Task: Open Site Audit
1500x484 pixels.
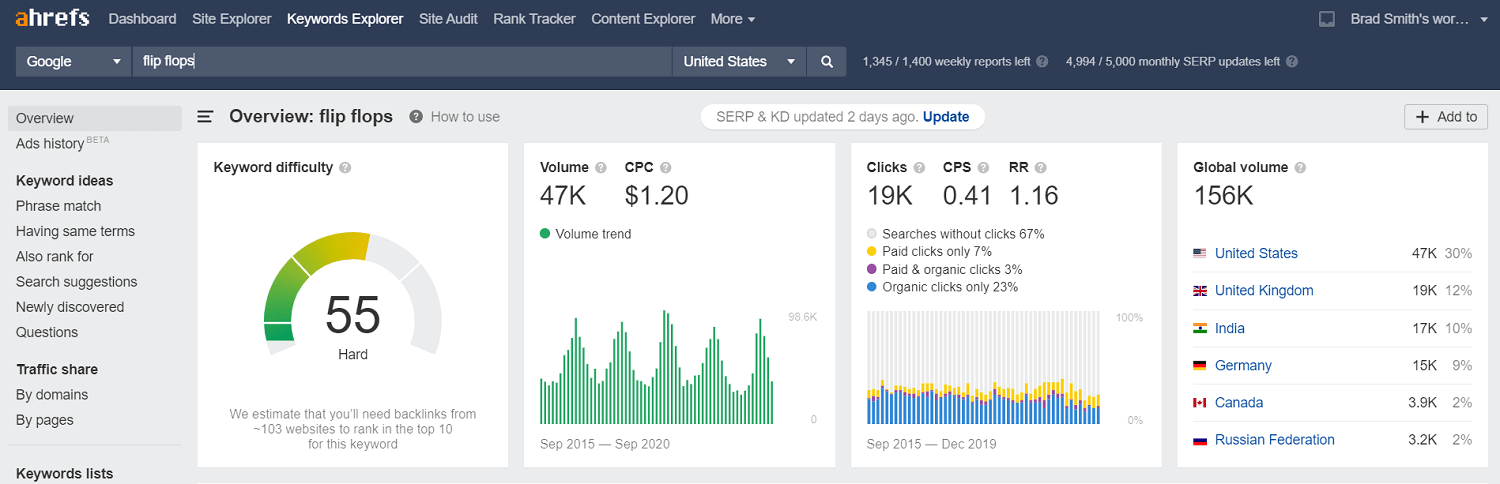Action: click(x=448, y=19)
